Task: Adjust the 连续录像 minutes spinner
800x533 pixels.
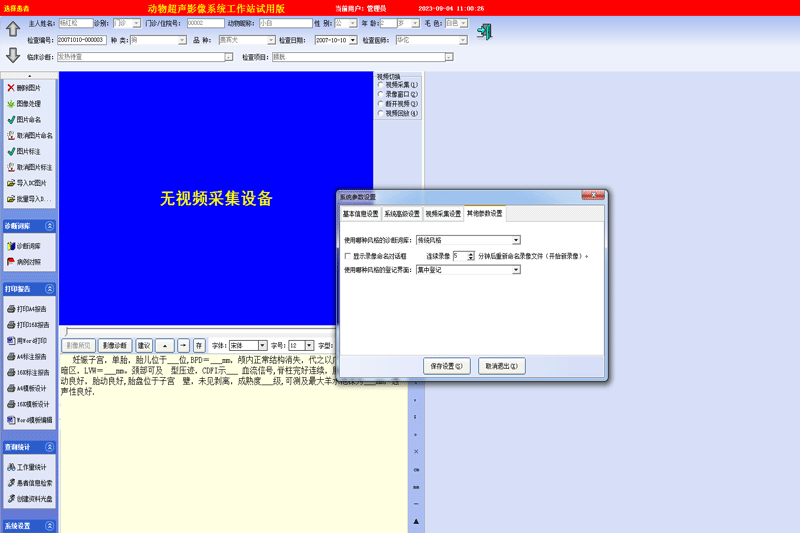Action: 470,256
